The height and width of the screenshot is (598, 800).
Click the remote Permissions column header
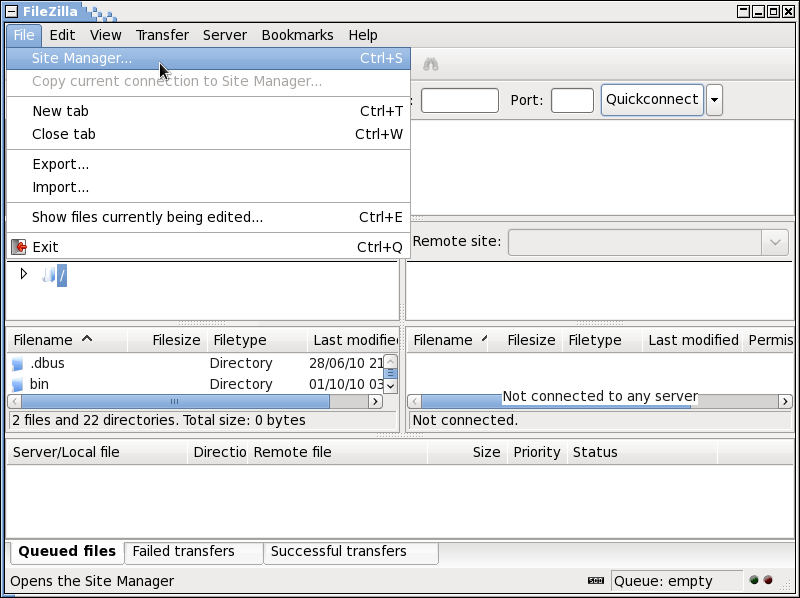pyautogui.click(x=769, y=340)
